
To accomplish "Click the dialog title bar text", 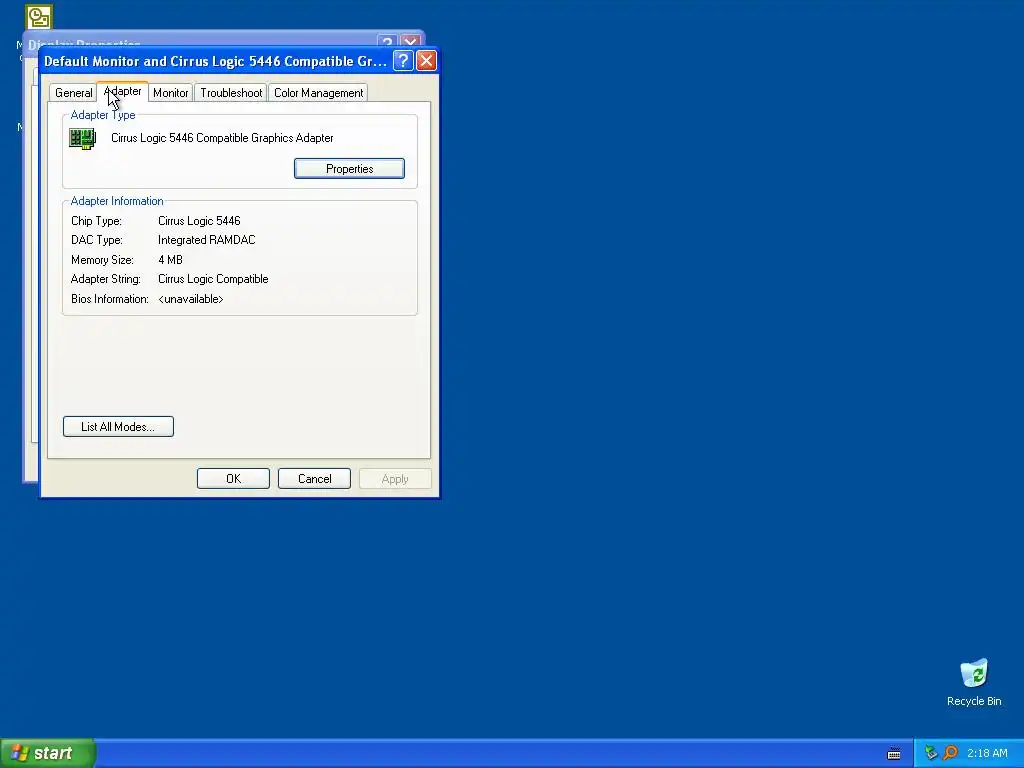I will [216, 61].
